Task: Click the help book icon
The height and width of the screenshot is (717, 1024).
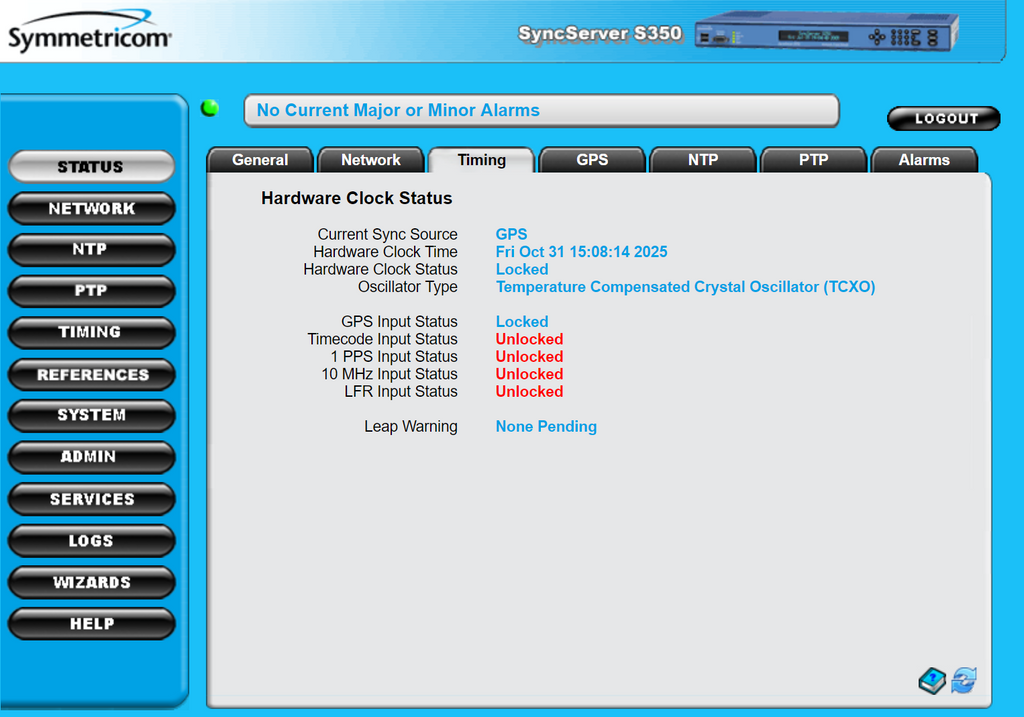Action: pos(932,681)
